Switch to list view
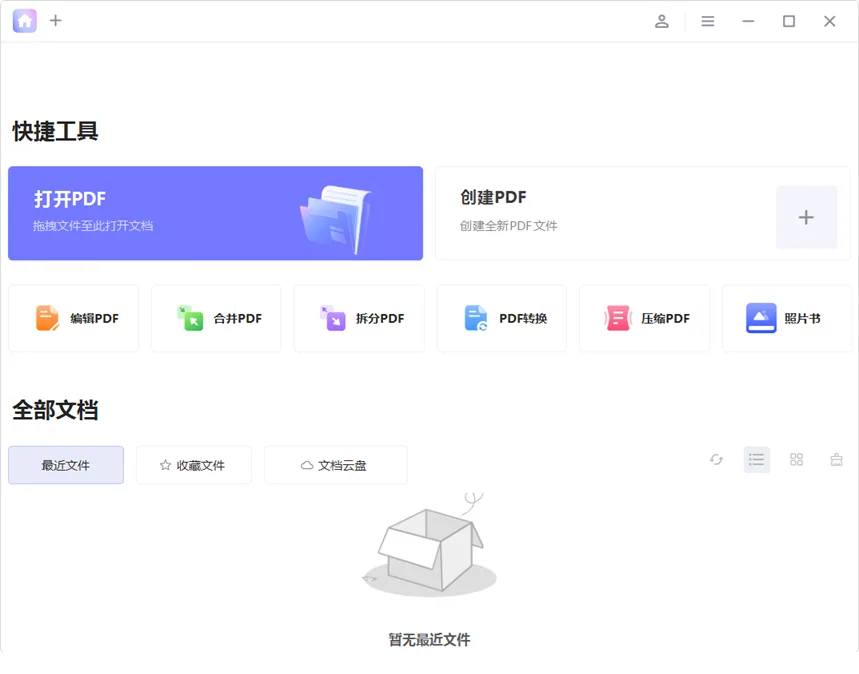This screenshot has height=674, width=859. (757, 460)
